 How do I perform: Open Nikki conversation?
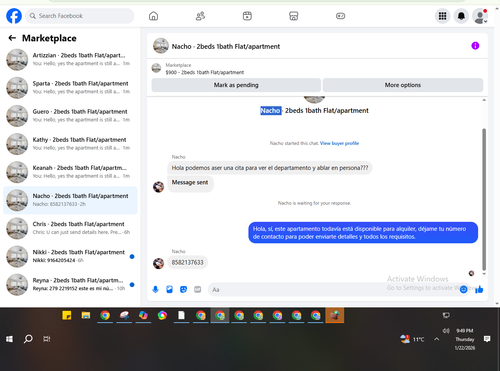coord(70,256)
